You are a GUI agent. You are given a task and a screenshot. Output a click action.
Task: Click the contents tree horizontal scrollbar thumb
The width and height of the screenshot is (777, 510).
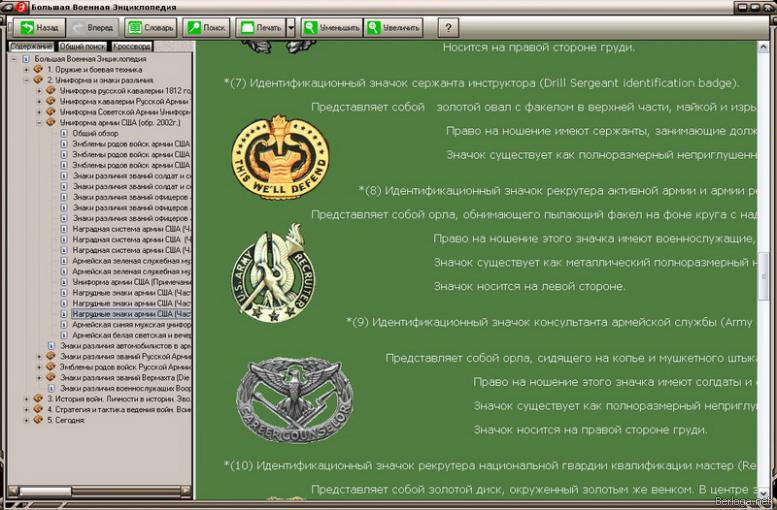(x=46, y=491)
